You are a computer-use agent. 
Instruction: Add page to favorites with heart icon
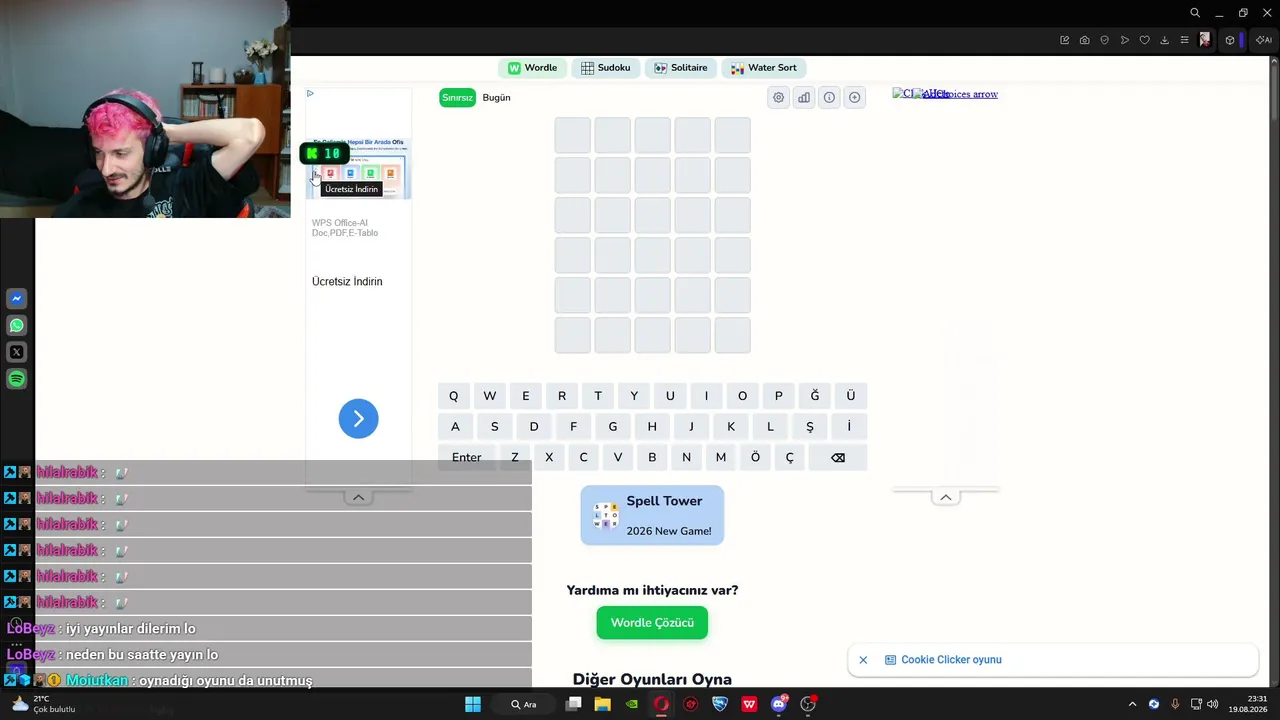click(x=1145, y=40)
